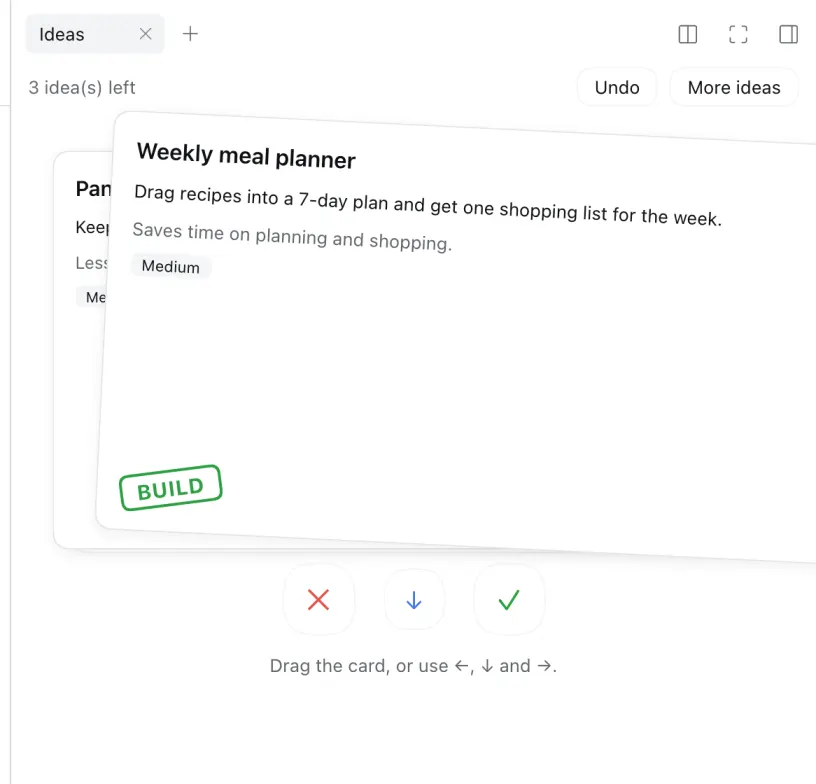Toggle the right sidebar panel icon

[788, 34]
